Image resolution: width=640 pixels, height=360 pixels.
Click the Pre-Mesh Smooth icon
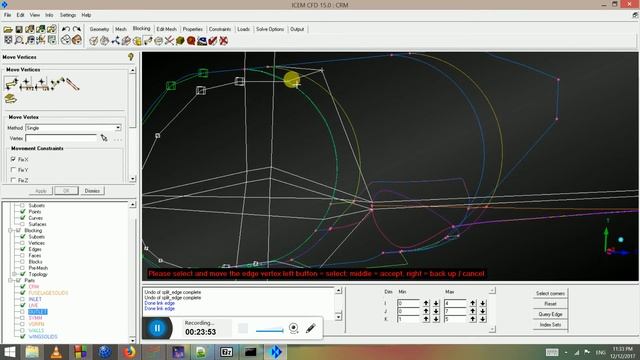pyautogui.click(x=202, y=41)
